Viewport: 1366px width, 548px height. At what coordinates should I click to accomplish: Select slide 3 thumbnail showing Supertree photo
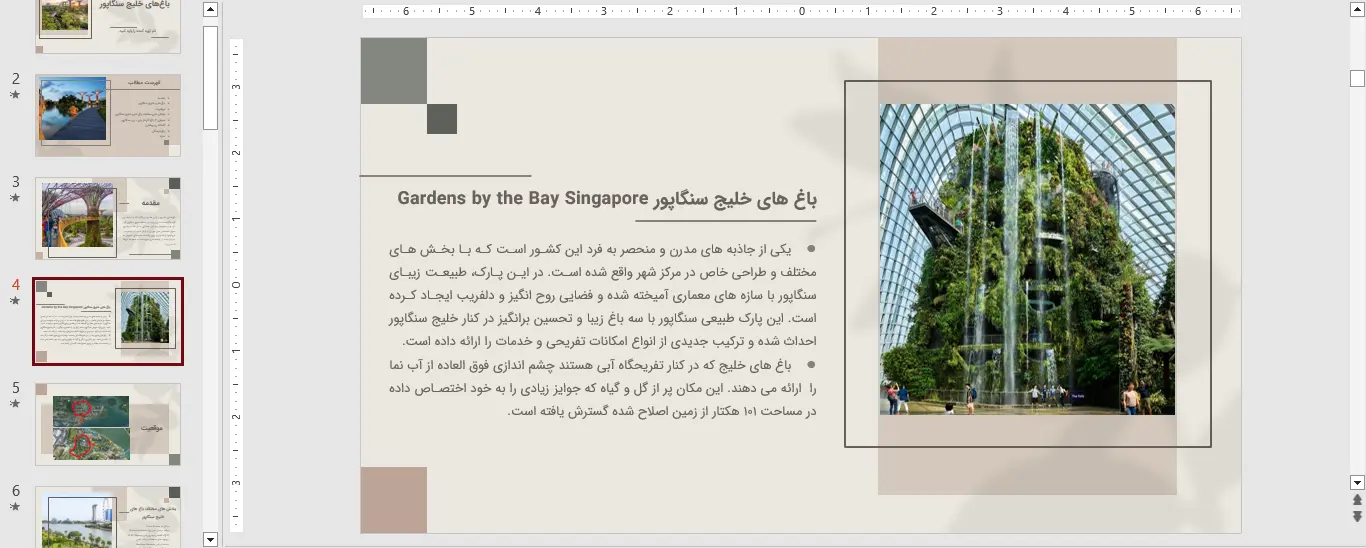click(108, 218)
